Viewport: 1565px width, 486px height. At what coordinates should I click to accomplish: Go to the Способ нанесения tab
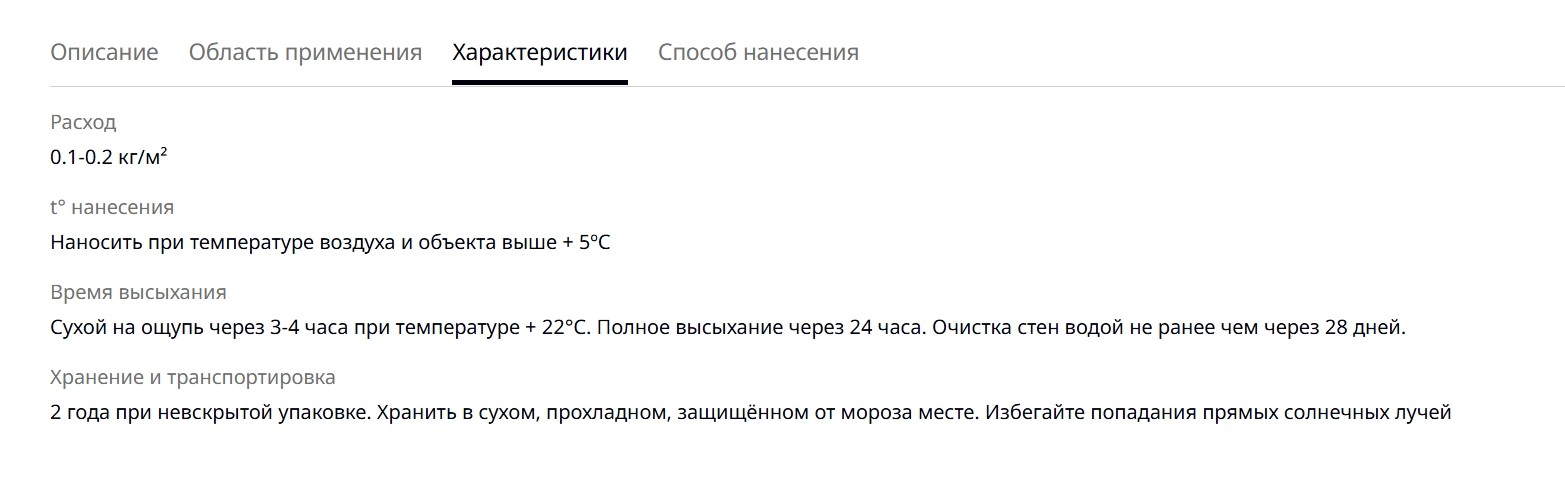pyautogui.click(x=758, y=53)
